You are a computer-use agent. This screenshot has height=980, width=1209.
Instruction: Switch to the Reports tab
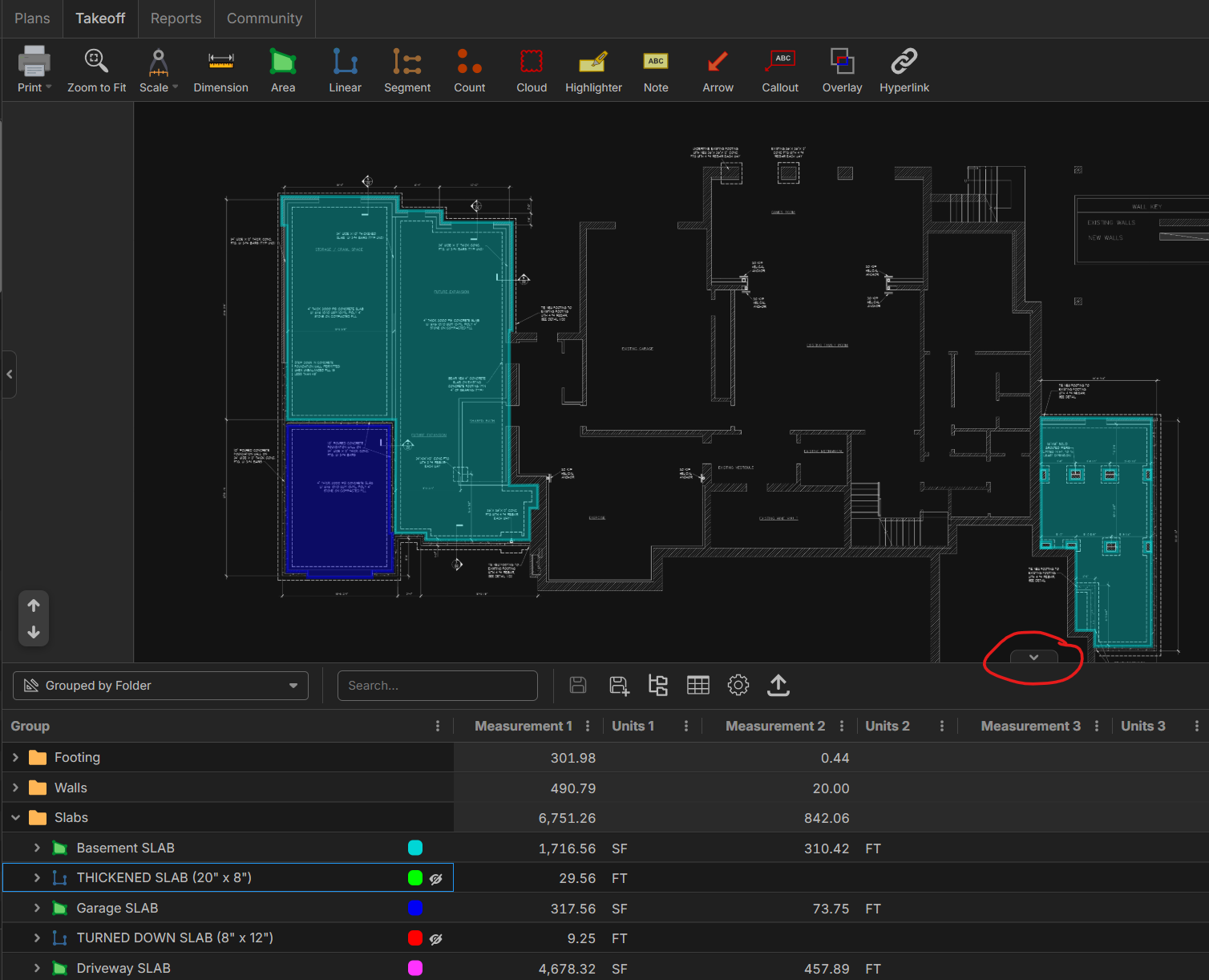tap(176, 18)
